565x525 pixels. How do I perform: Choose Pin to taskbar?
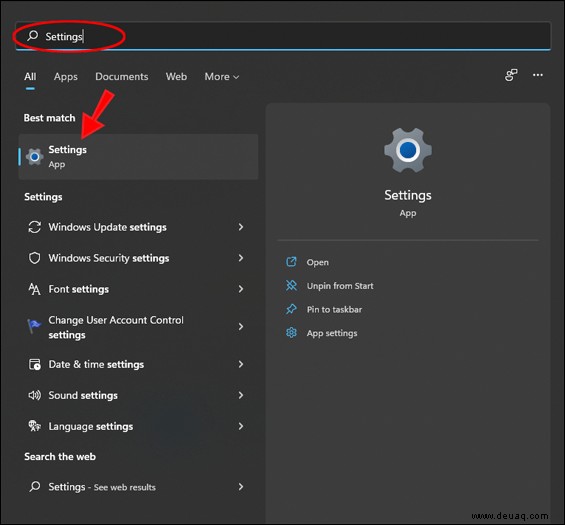(x=334, y=310)
